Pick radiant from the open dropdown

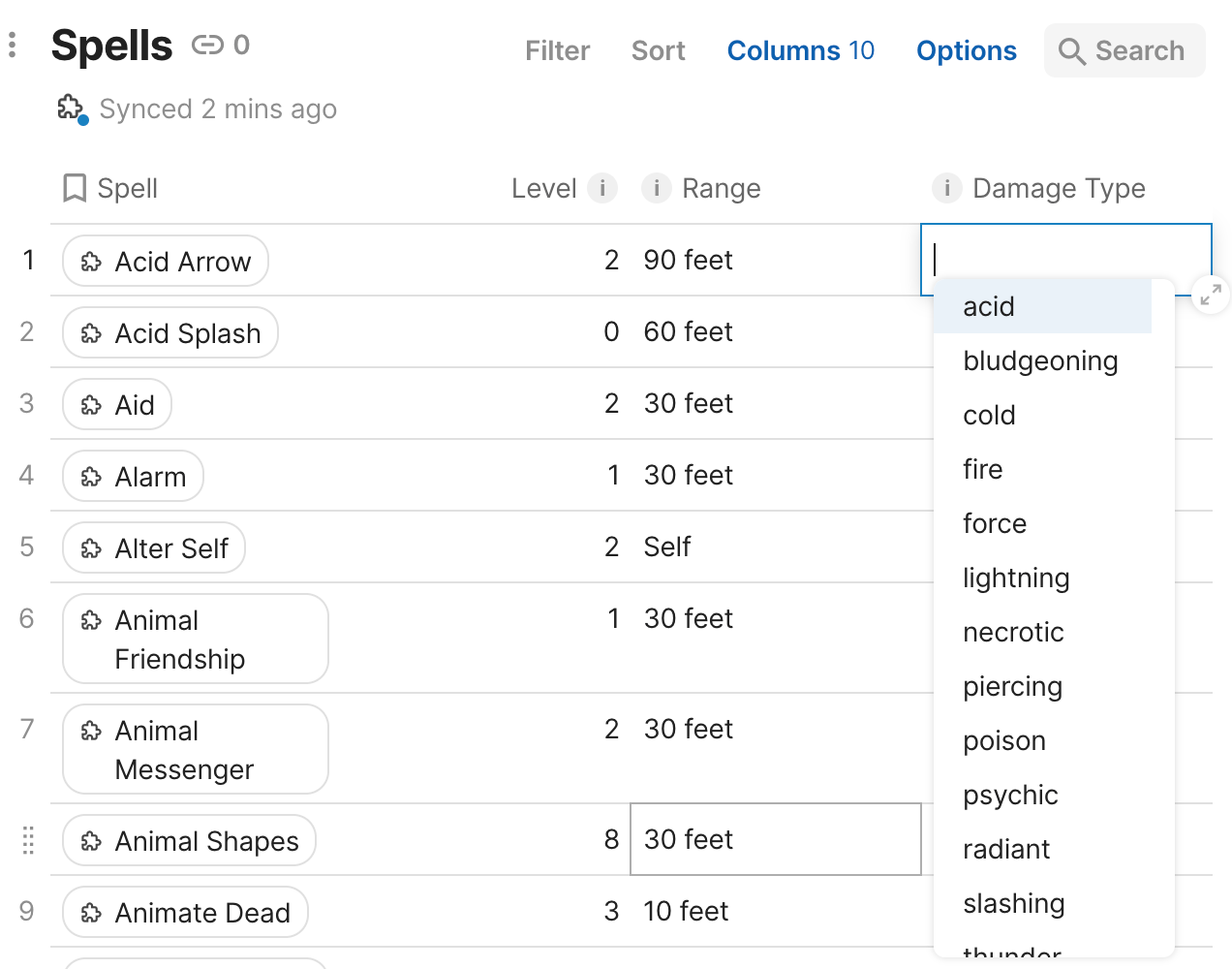[1006, 849]
